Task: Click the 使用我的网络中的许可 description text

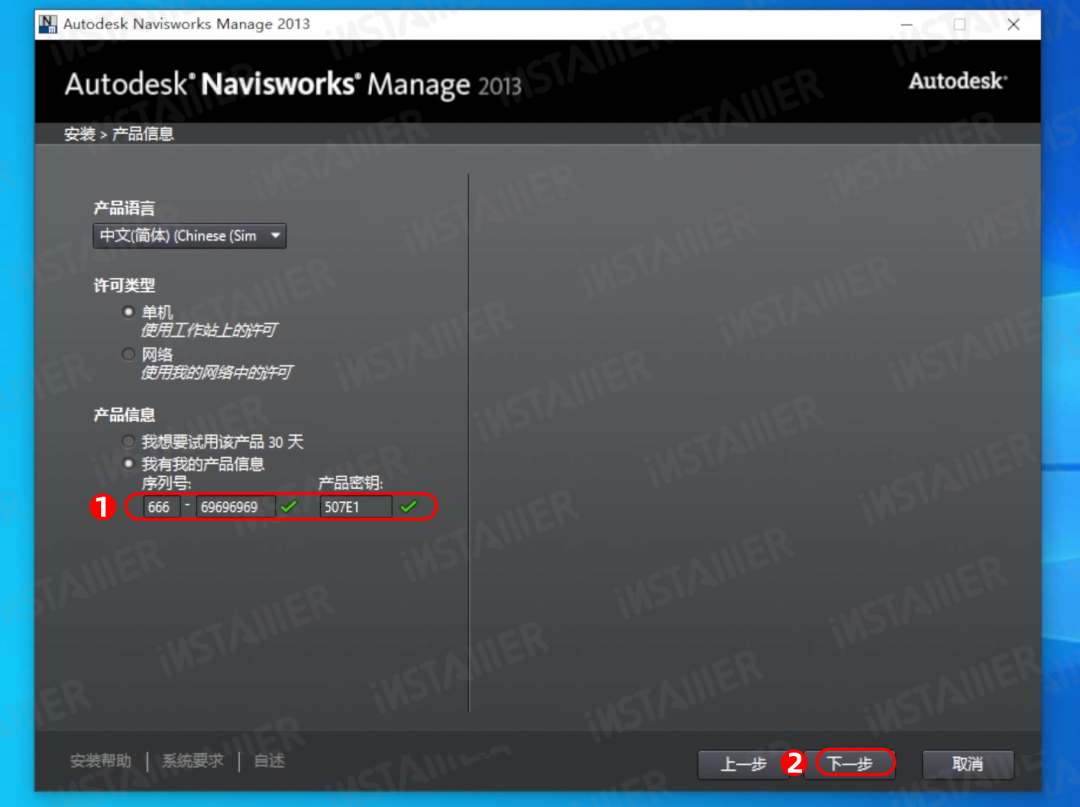Action: (216, 373)
